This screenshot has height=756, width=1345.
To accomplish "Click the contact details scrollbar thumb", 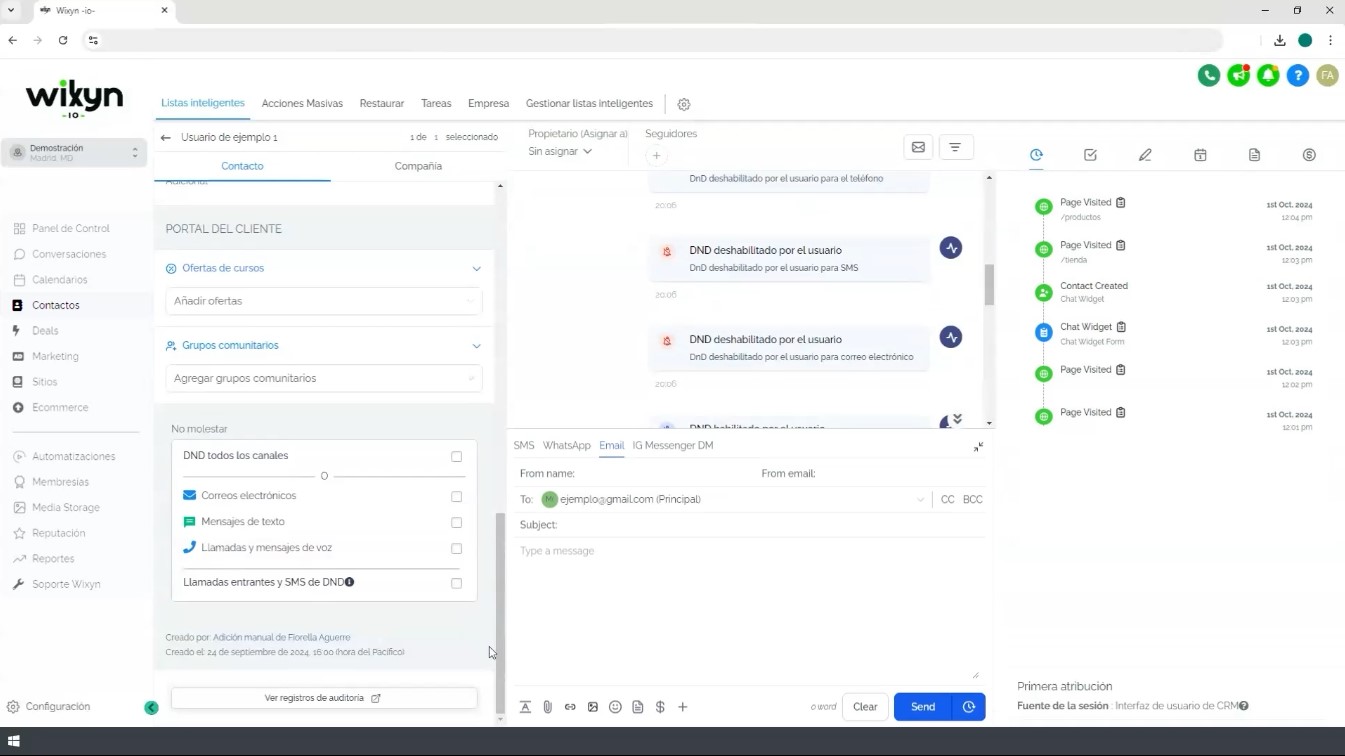I will (x=501, y=611).
